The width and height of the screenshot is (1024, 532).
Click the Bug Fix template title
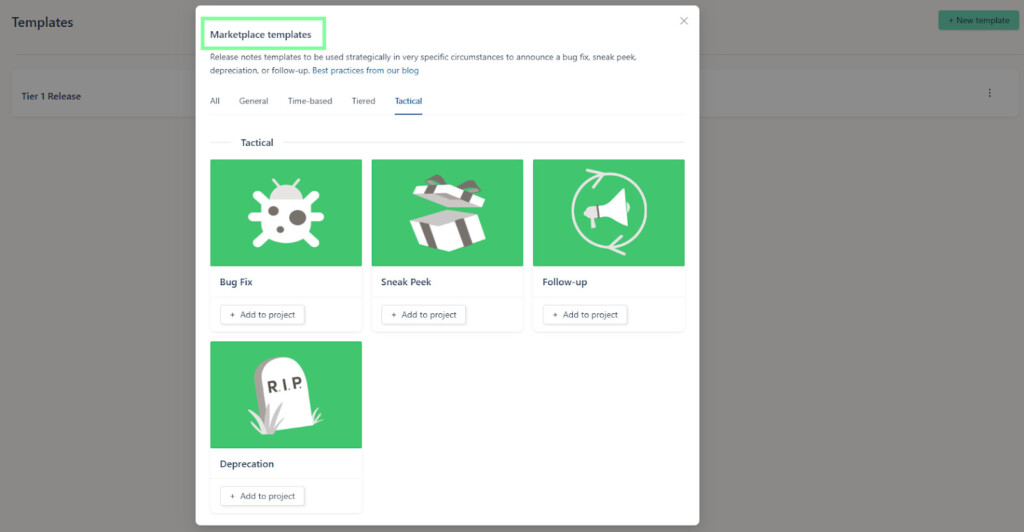click(236, 282)
